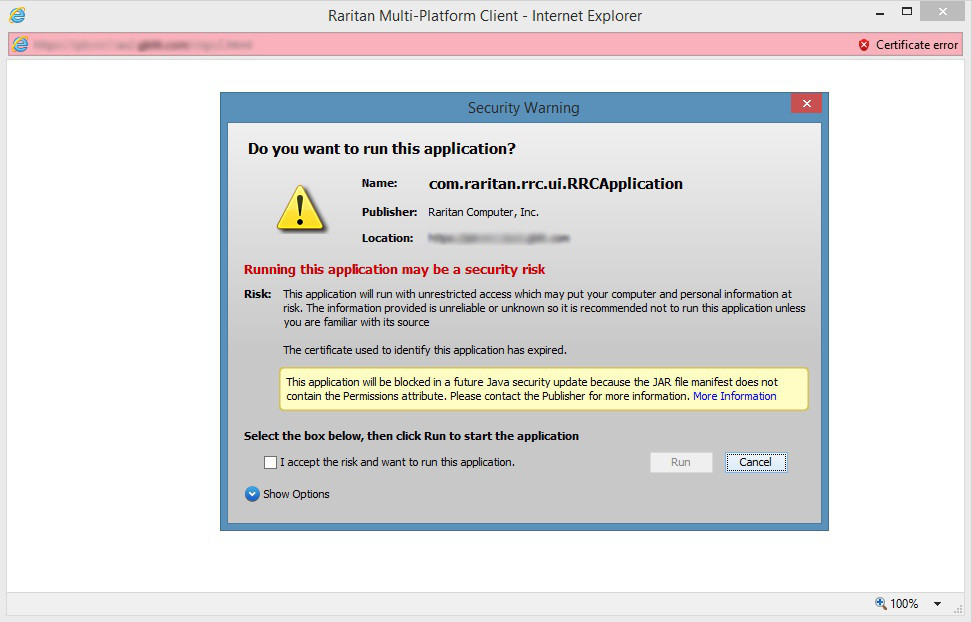Close the Internet Explorer window
The image size is (972, 622).
pyautogui.click(x=942, y=11)
